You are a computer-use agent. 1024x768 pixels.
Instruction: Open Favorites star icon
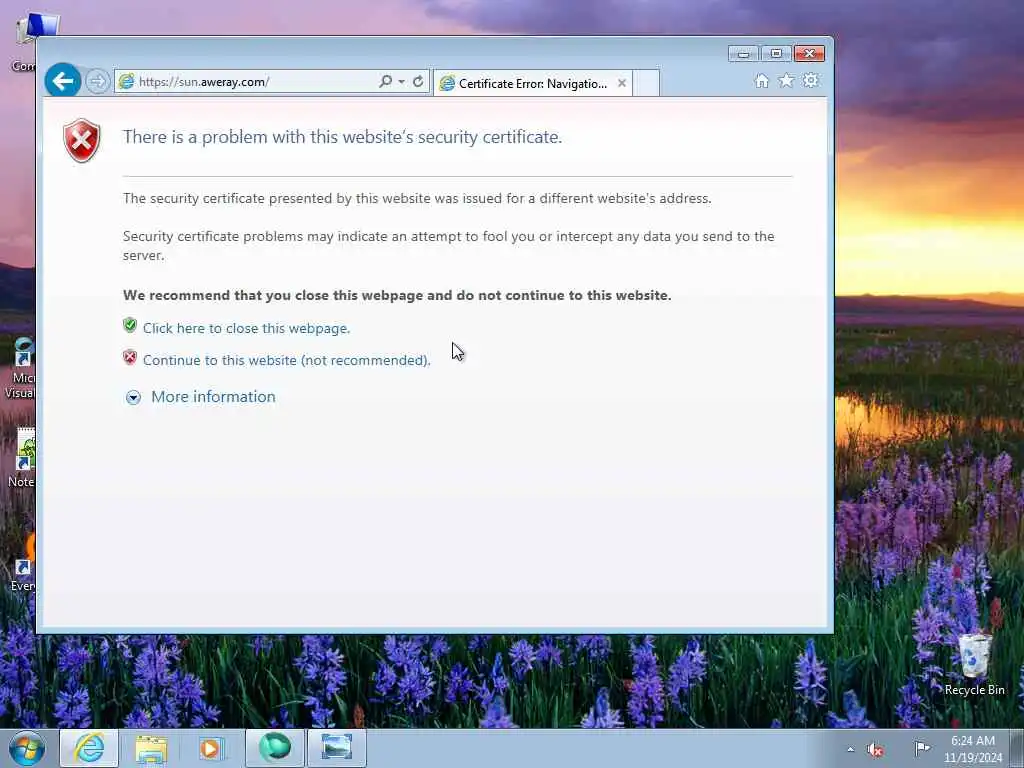point(786,80)
